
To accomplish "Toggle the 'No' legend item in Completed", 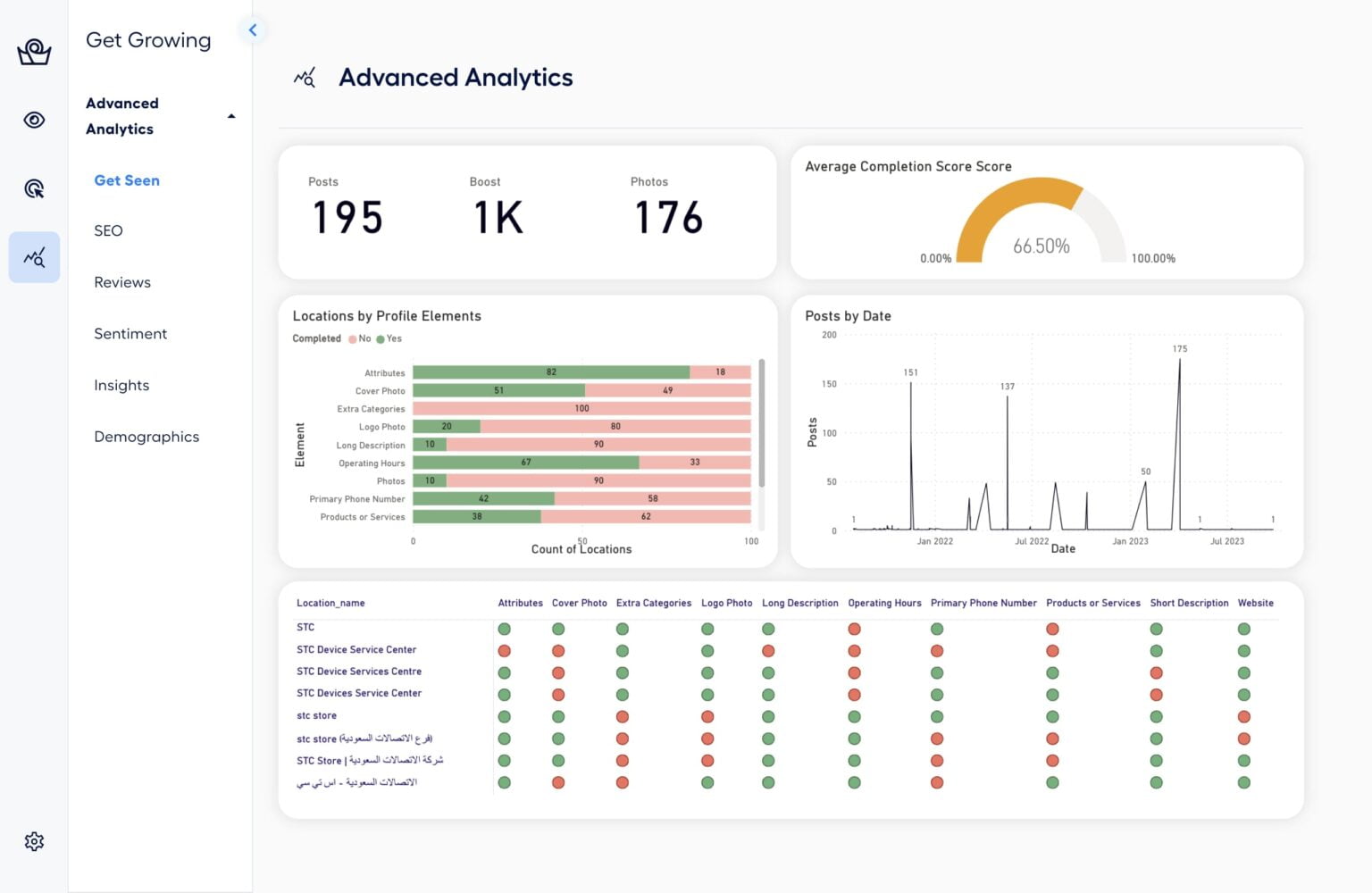I will point(360,339).
